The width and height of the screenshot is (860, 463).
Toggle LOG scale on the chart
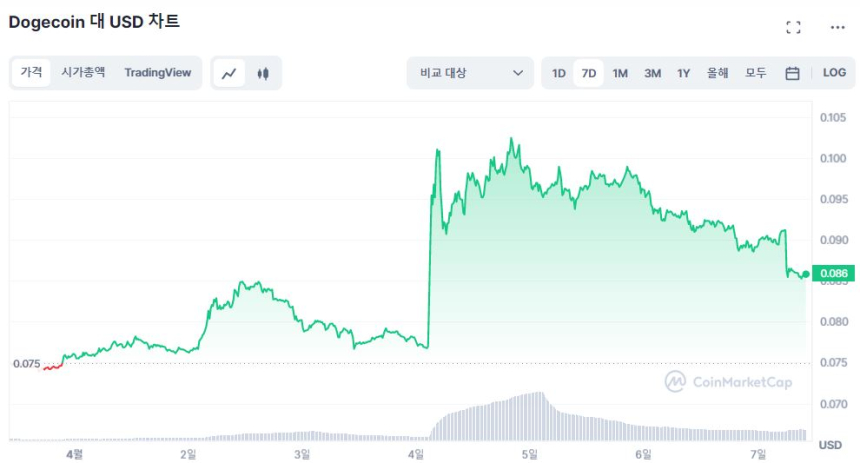[x=834, y=73]
